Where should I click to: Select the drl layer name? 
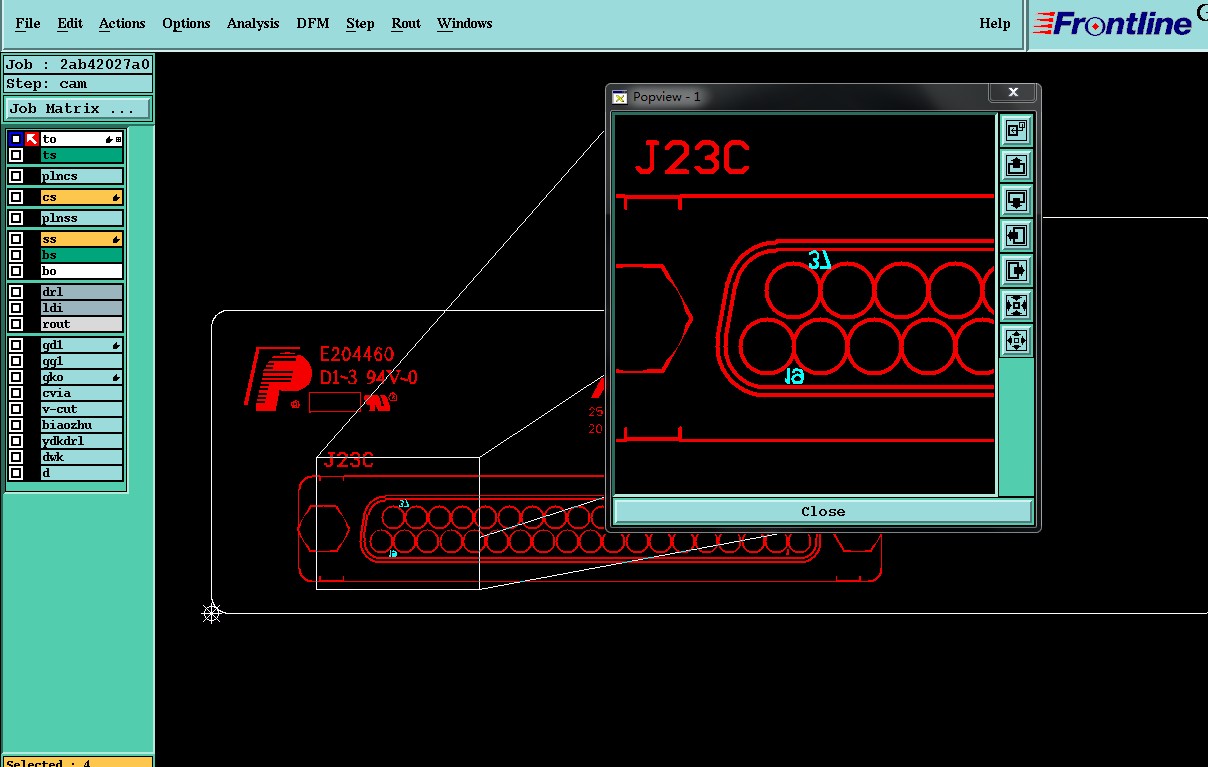(82, 292)
